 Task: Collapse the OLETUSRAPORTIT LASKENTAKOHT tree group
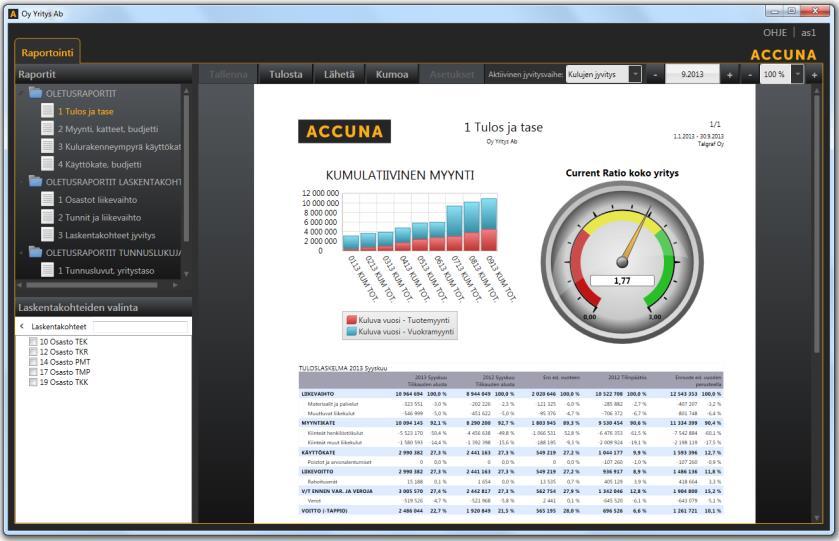21,181
